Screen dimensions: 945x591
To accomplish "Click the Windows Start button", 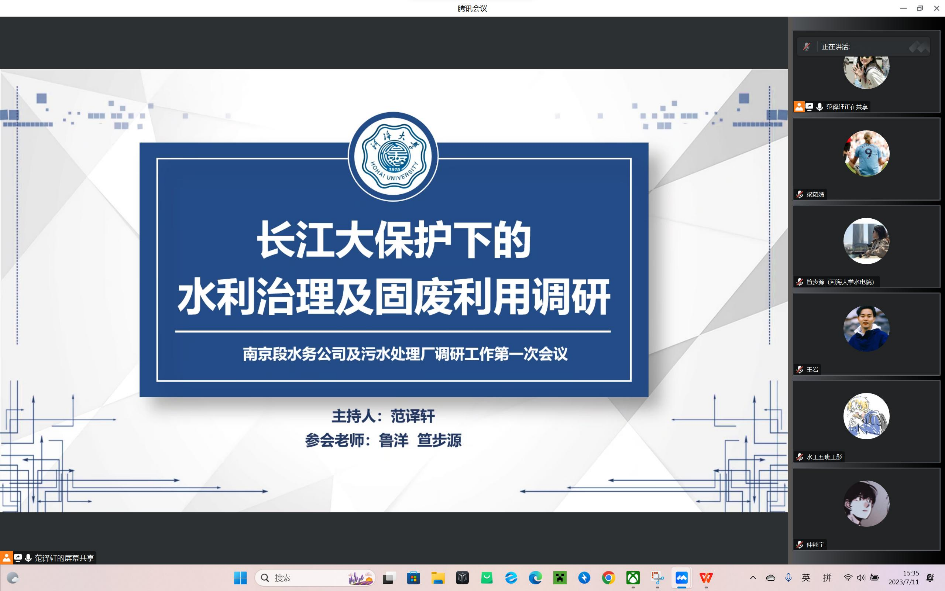I will tap(240, 578).
